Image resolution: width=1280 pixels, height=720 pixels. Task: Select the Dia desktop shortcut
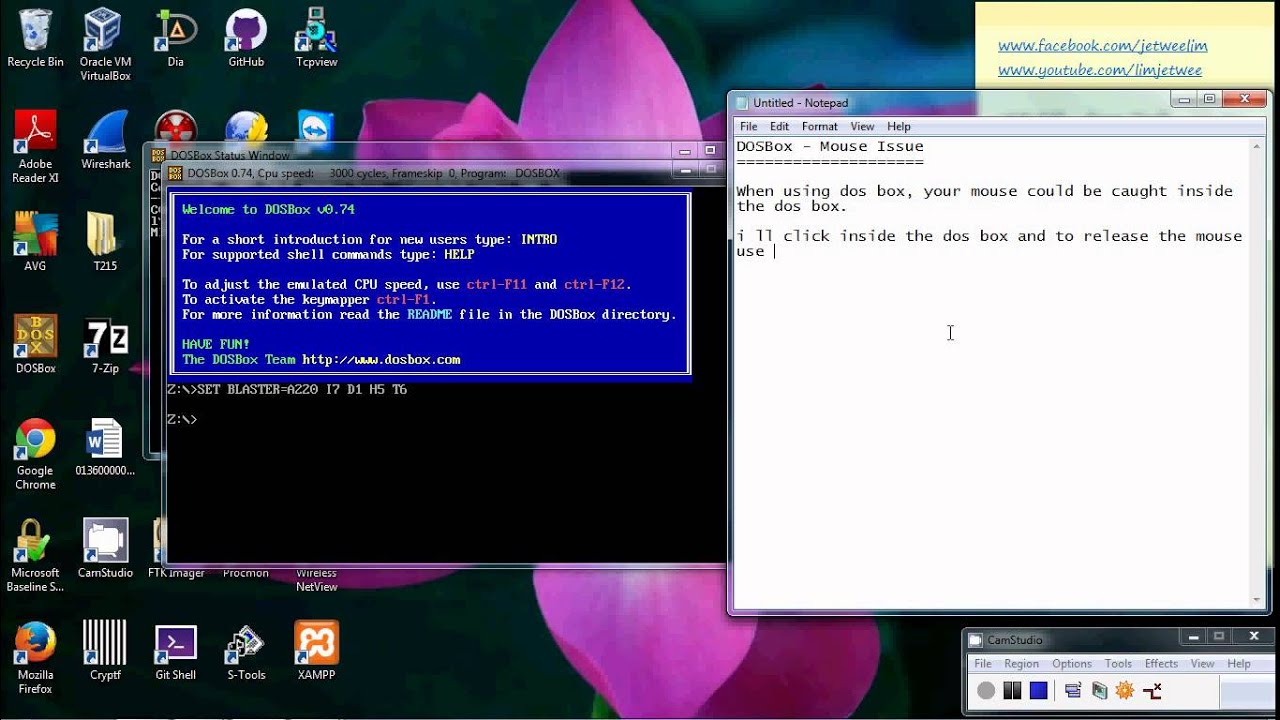(175, 38)
